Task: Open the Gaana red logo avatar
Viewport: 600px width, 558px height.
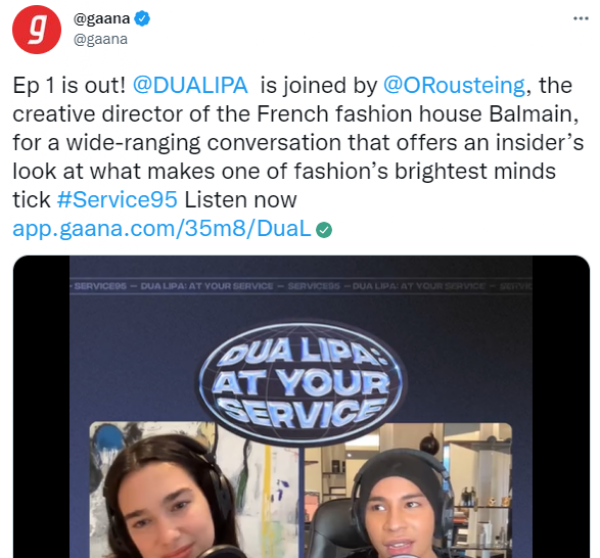Action: [36, 29]
